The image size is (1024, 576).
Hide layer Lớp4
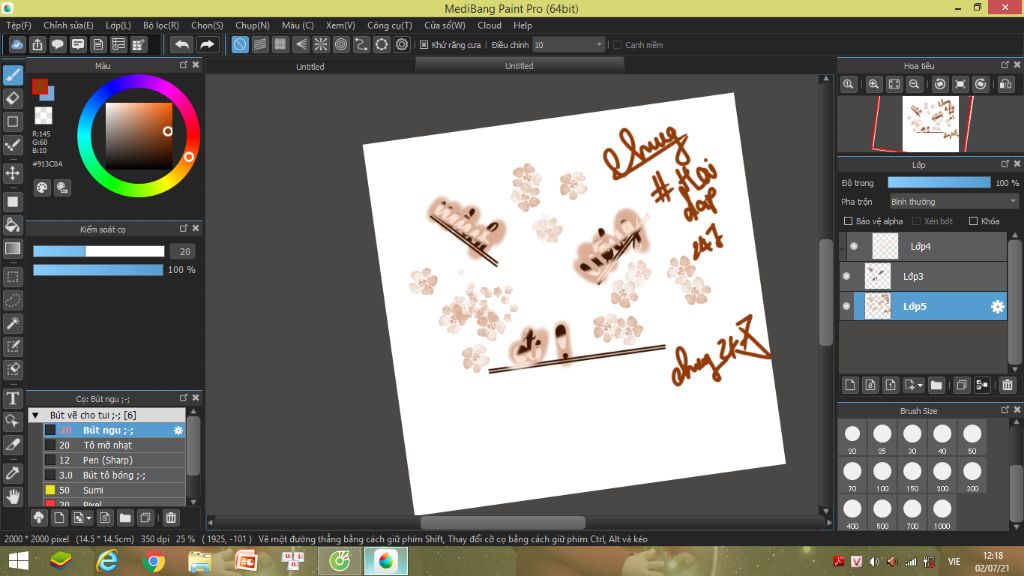click(854, 246)
